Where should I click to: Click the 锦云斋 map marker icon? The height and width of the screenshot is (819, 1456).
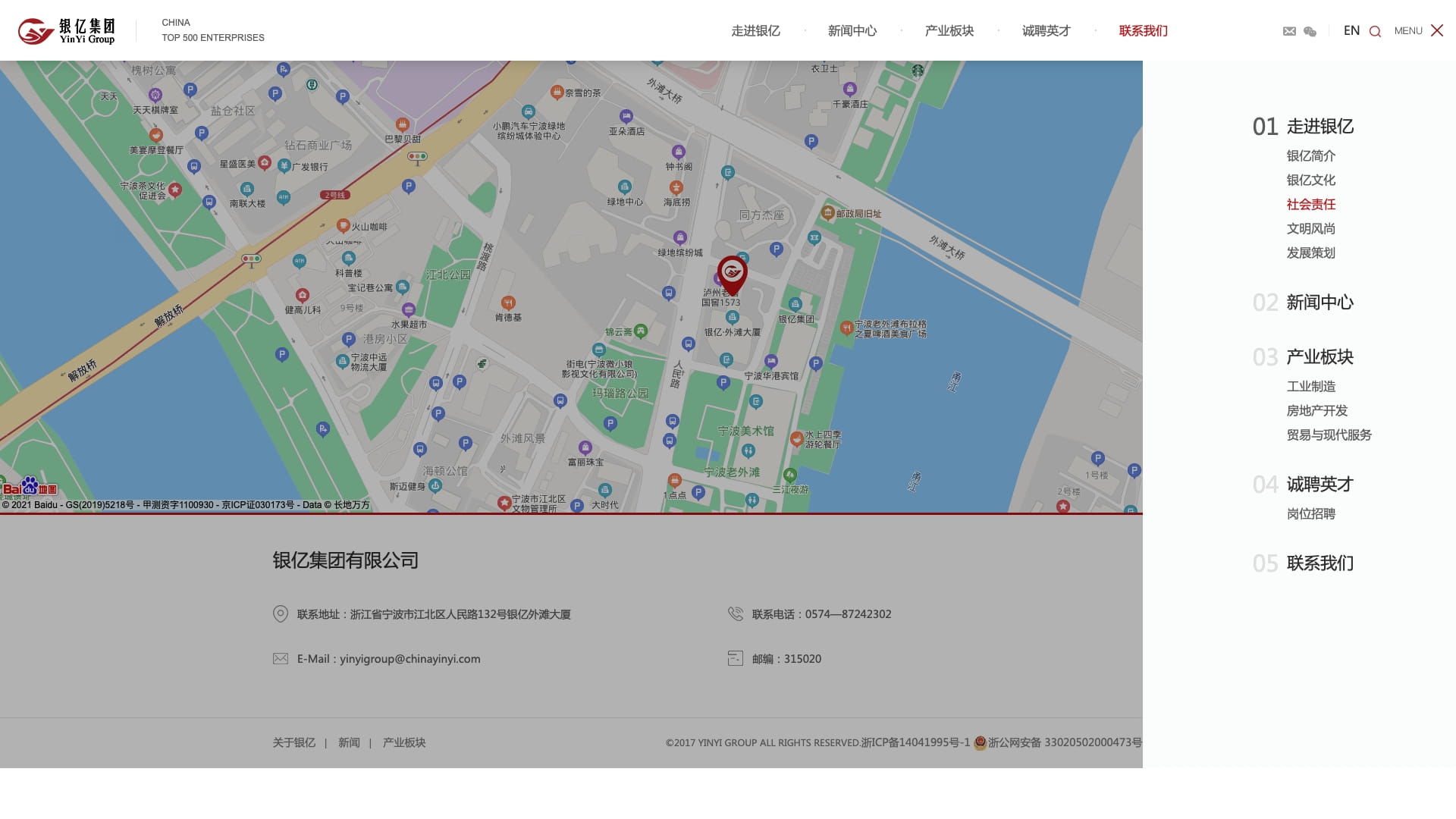(x=641, y=331)
